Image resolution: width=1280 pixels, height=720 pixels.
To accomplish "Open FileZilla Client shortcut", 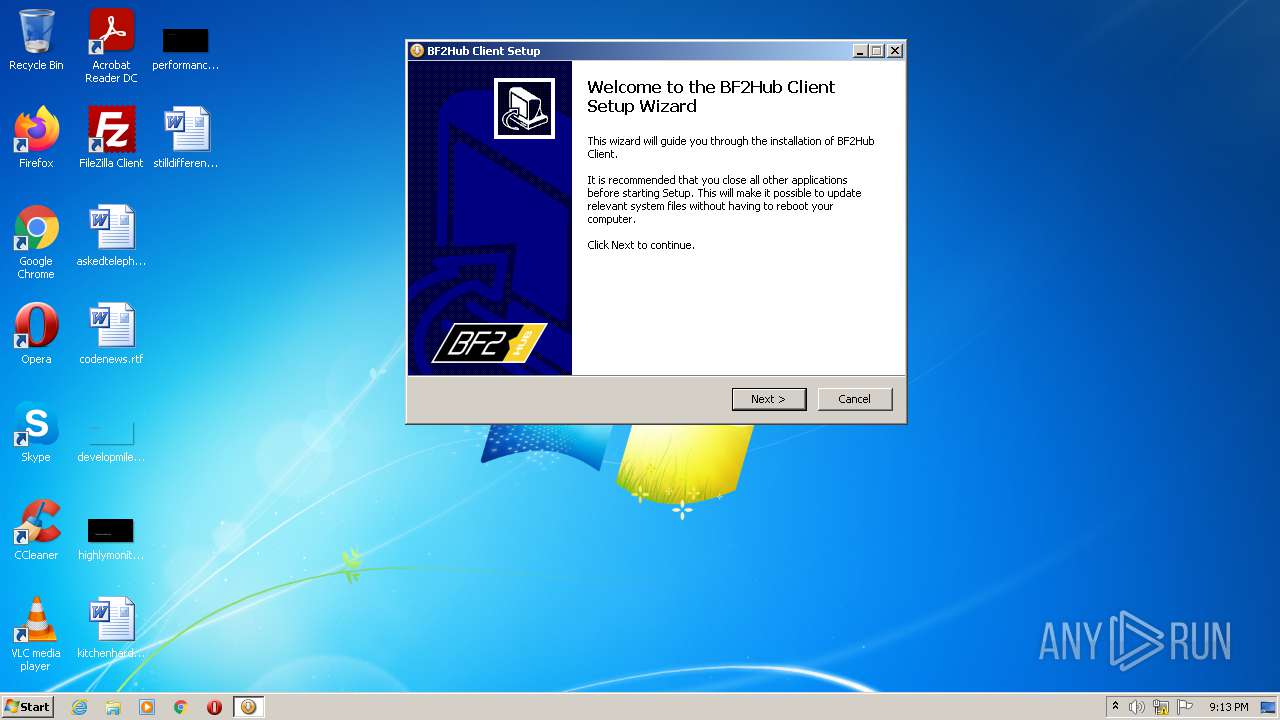I will [x=111, y=138].
